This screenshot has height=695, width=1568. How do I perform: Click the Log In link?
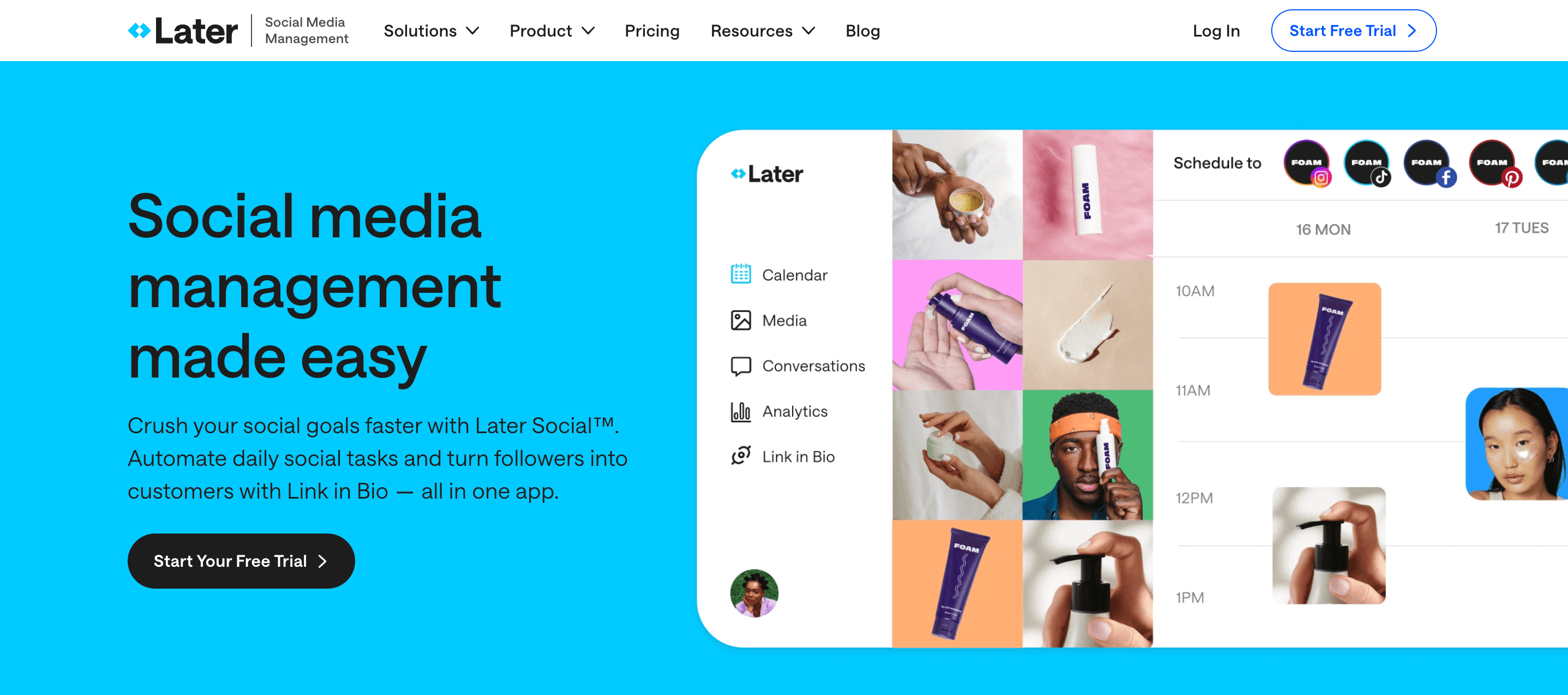(x=1217, y=30)
